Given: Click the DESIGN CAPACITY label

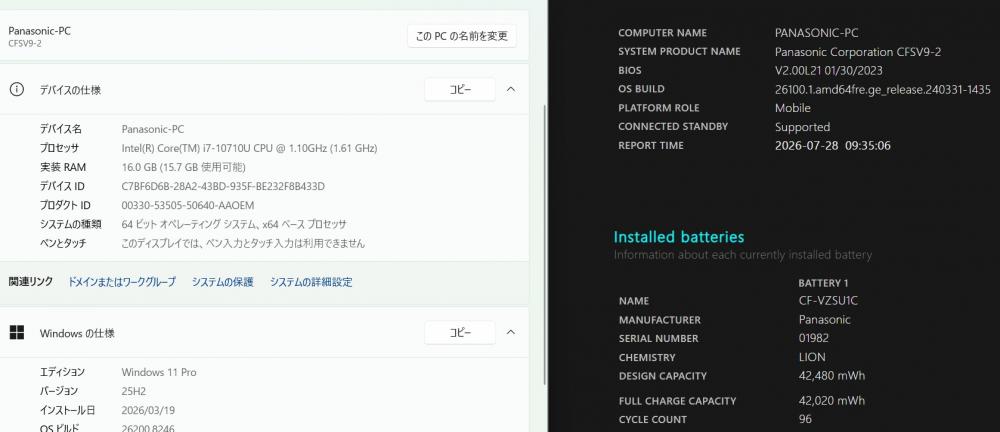Looking at the screenshot, I should (663, 376).
